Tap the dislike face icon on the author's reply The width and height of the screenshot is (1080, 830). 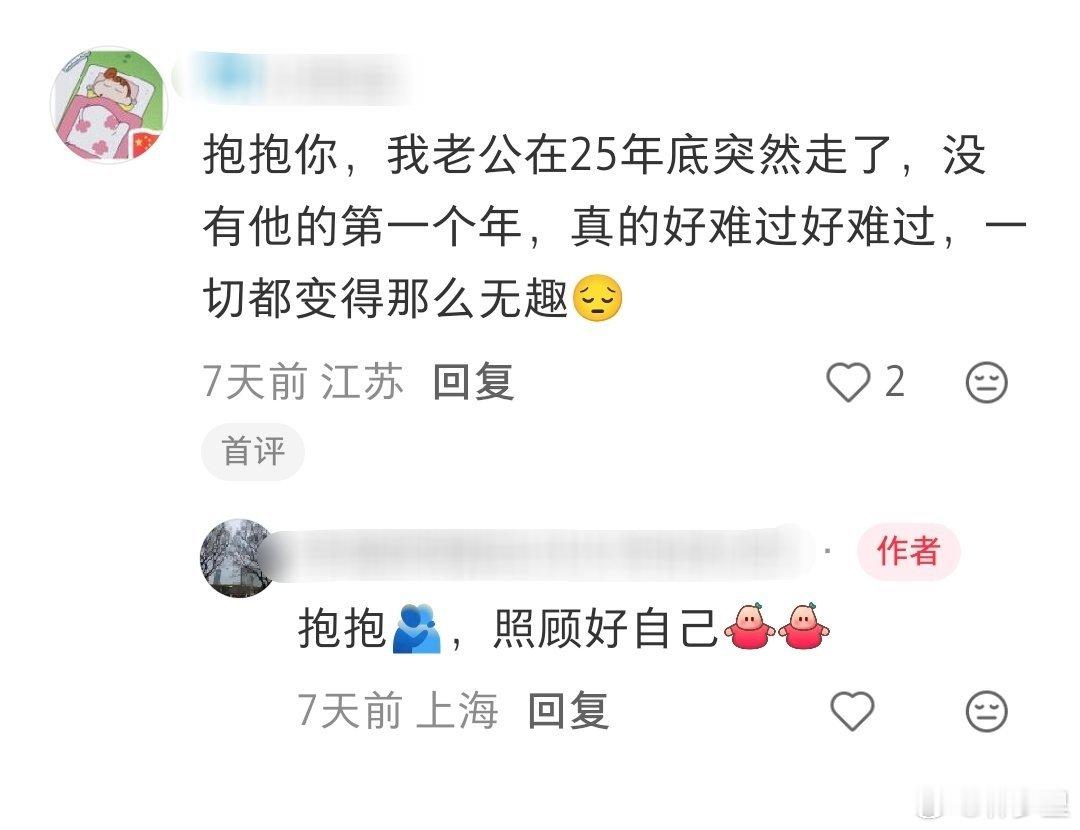tap(986, 711)
